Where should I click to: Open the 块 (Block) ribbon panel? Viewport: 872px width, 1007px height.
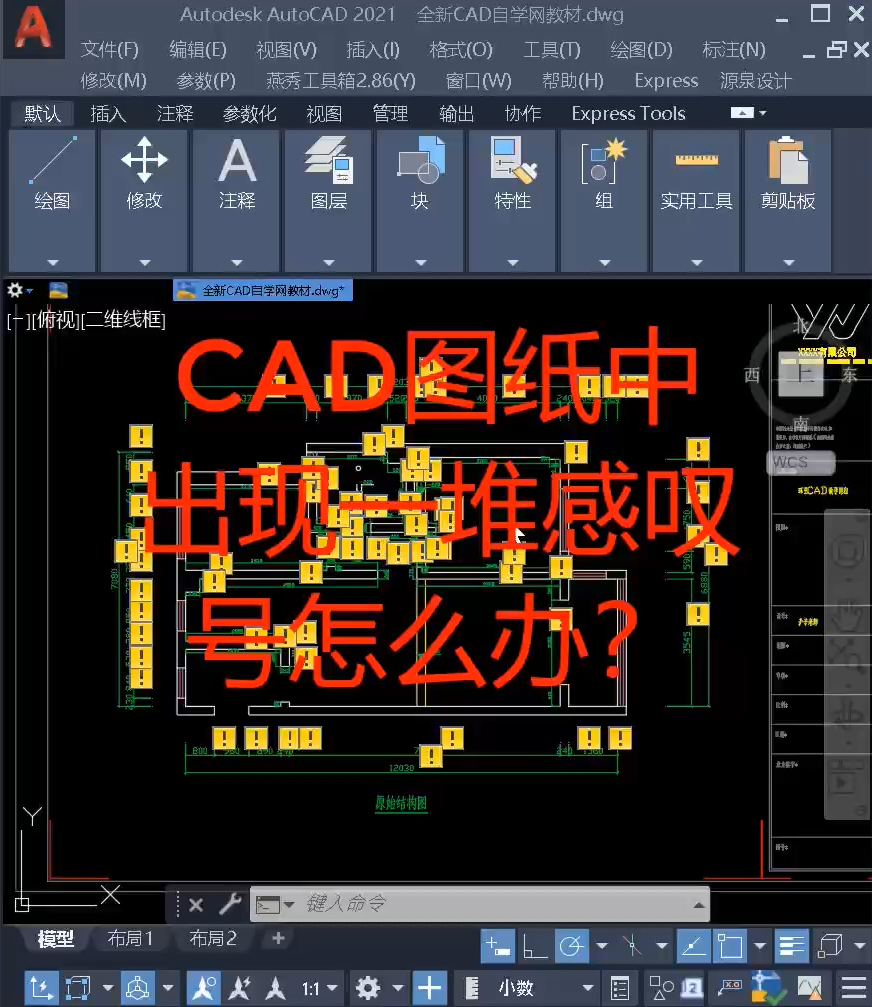(420, 200)
